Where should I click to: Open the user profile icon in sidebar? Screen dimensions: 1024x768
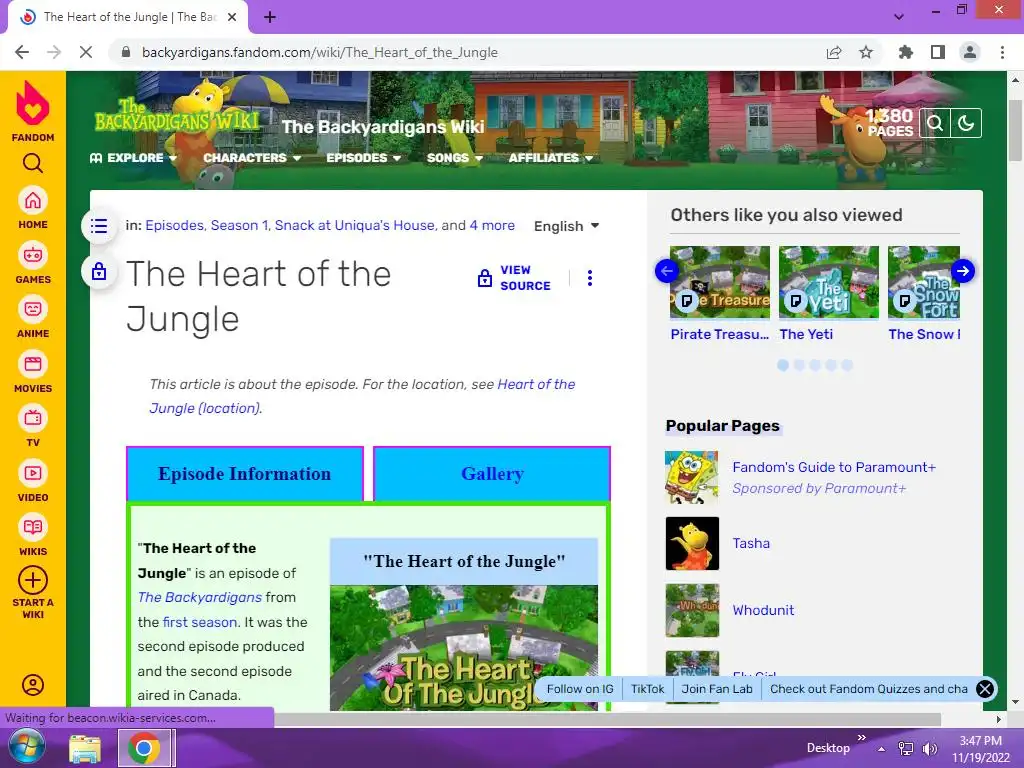click(33, 685)
